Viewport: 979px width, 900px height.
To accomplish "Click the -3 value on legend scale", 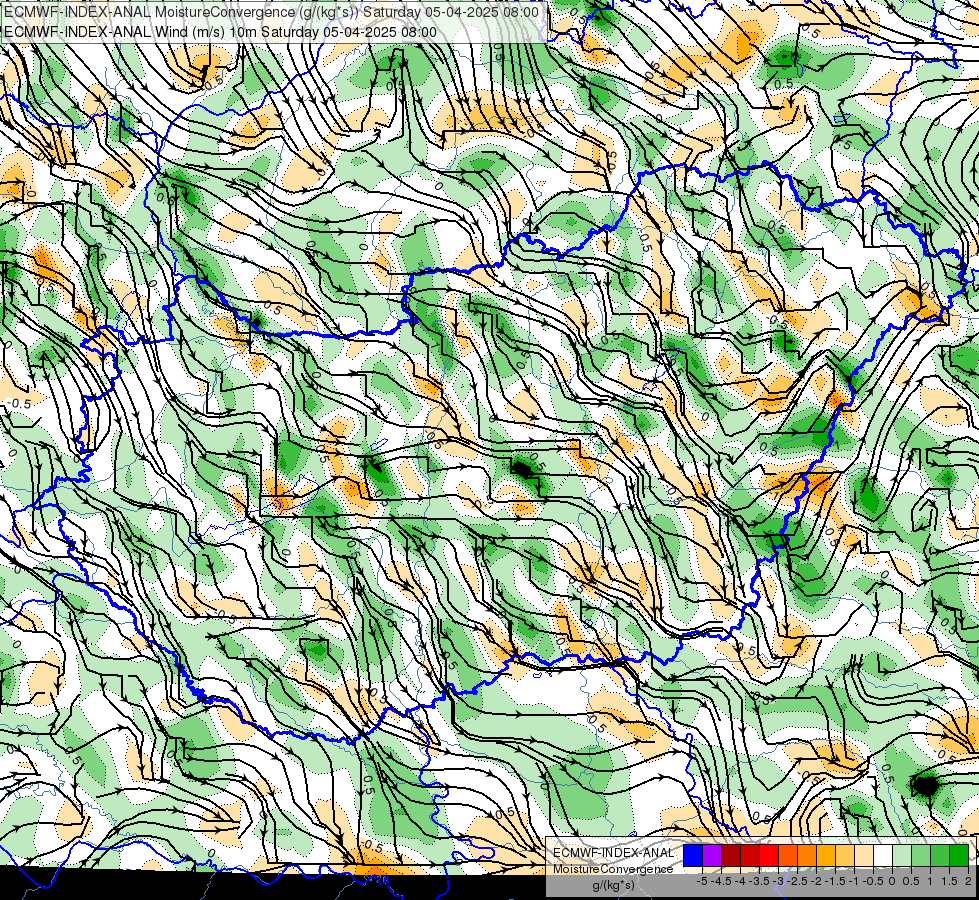I will pos(778,881).
